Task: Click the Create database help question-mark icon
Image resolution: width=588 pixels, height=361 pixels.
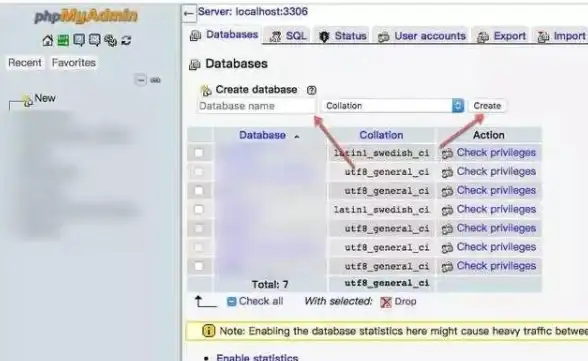Action: click(x=311, y=90)
